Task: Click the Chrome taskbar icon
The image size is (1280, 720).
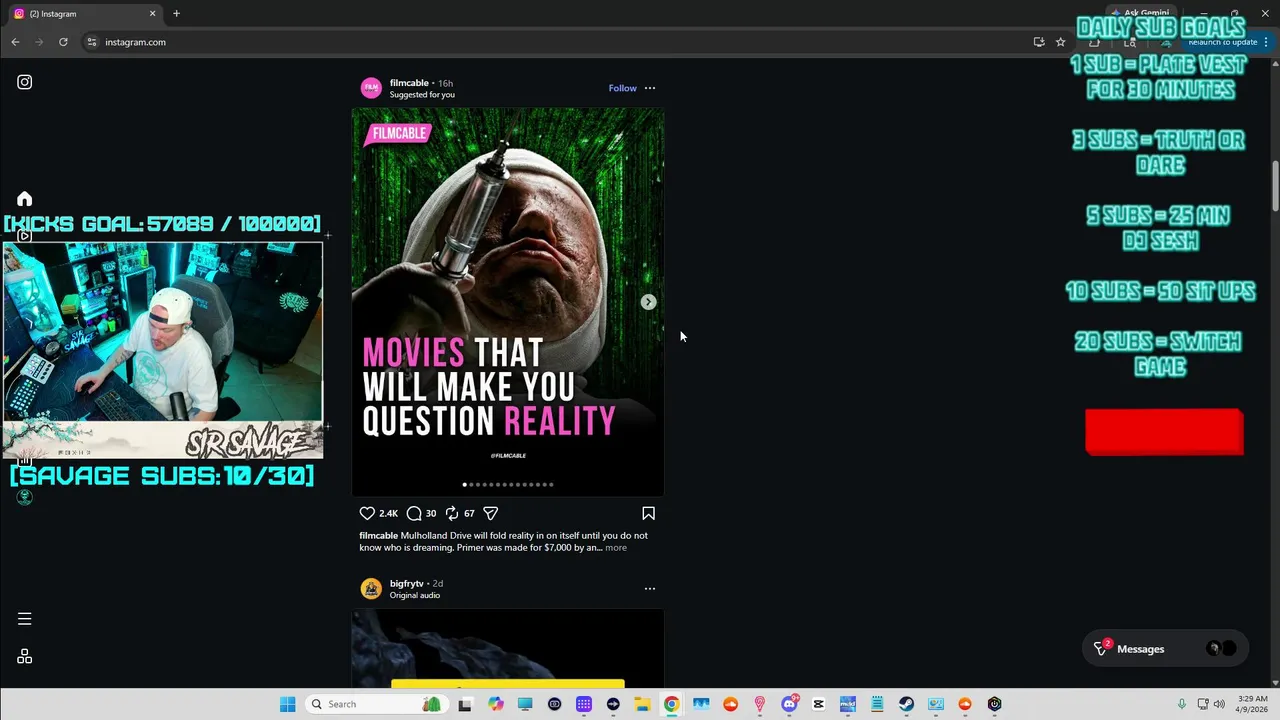Action: click(671, 704)
